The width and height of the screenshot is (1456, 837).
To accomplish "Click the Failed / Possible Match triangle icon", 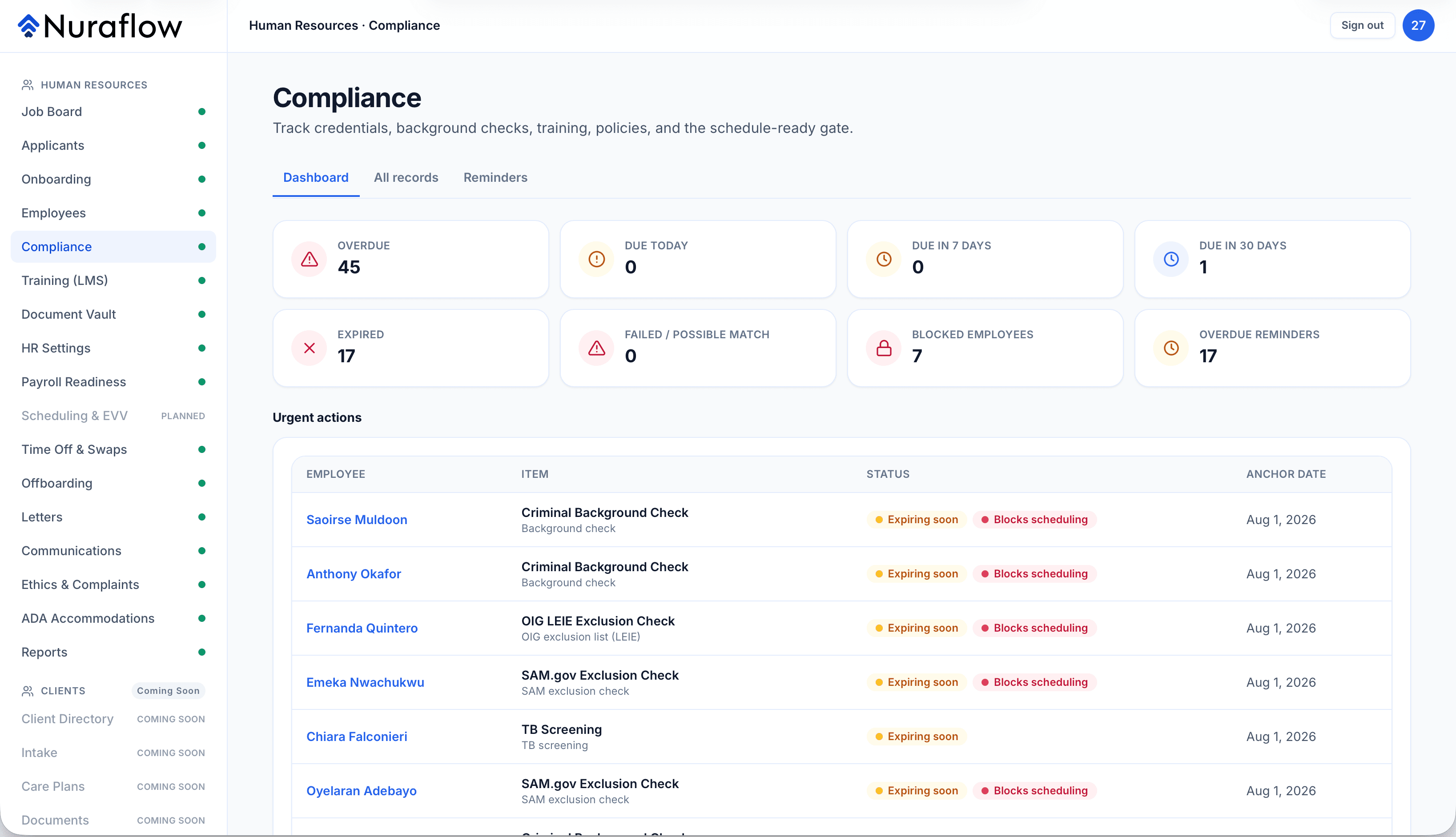I will [x=596, y=348].
